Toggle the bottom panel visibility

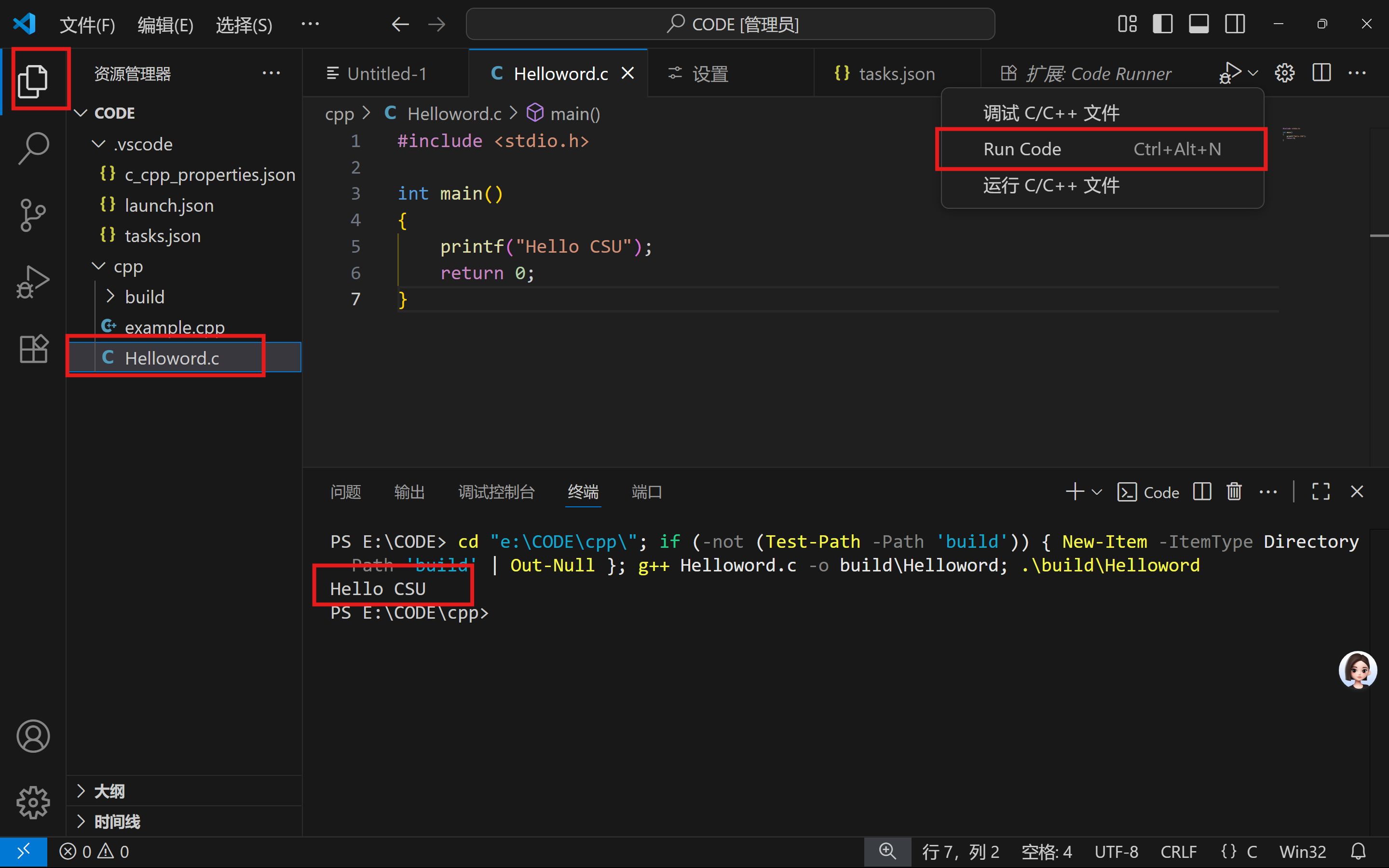pyautogui.click(x=1199, y=24)
